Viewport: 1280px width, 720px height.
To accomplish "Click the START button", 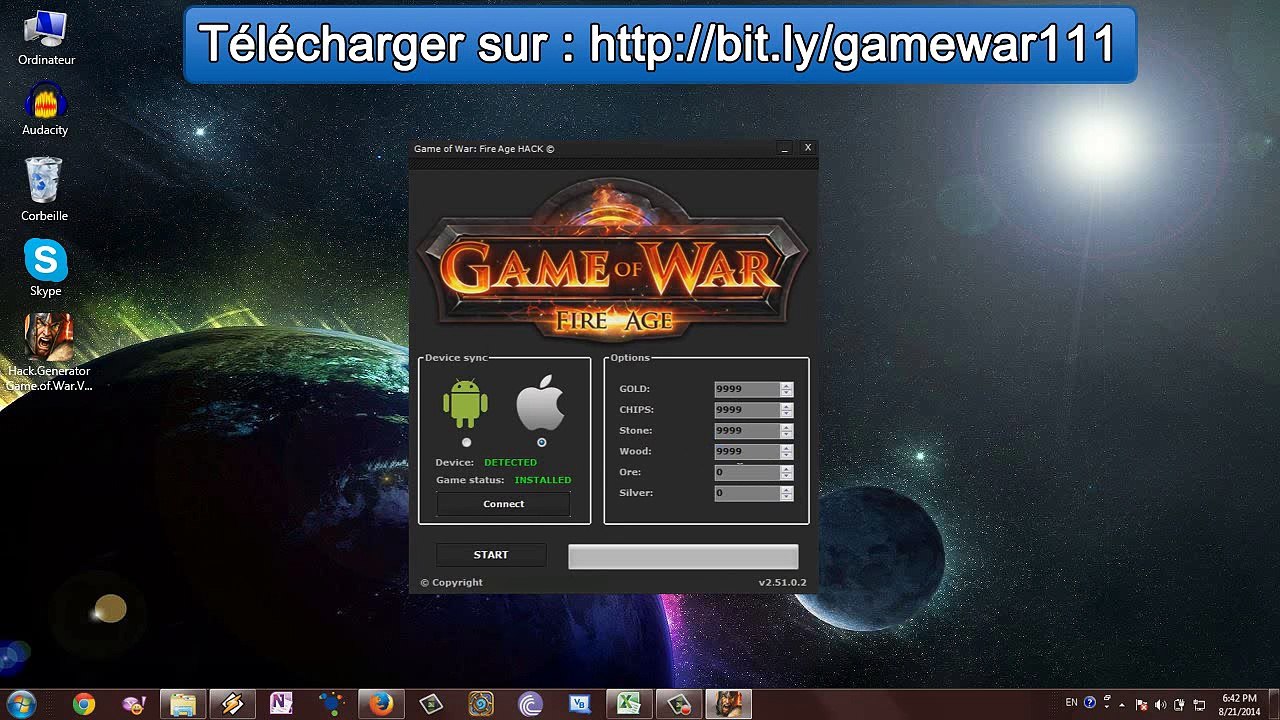I will [491, 555].
